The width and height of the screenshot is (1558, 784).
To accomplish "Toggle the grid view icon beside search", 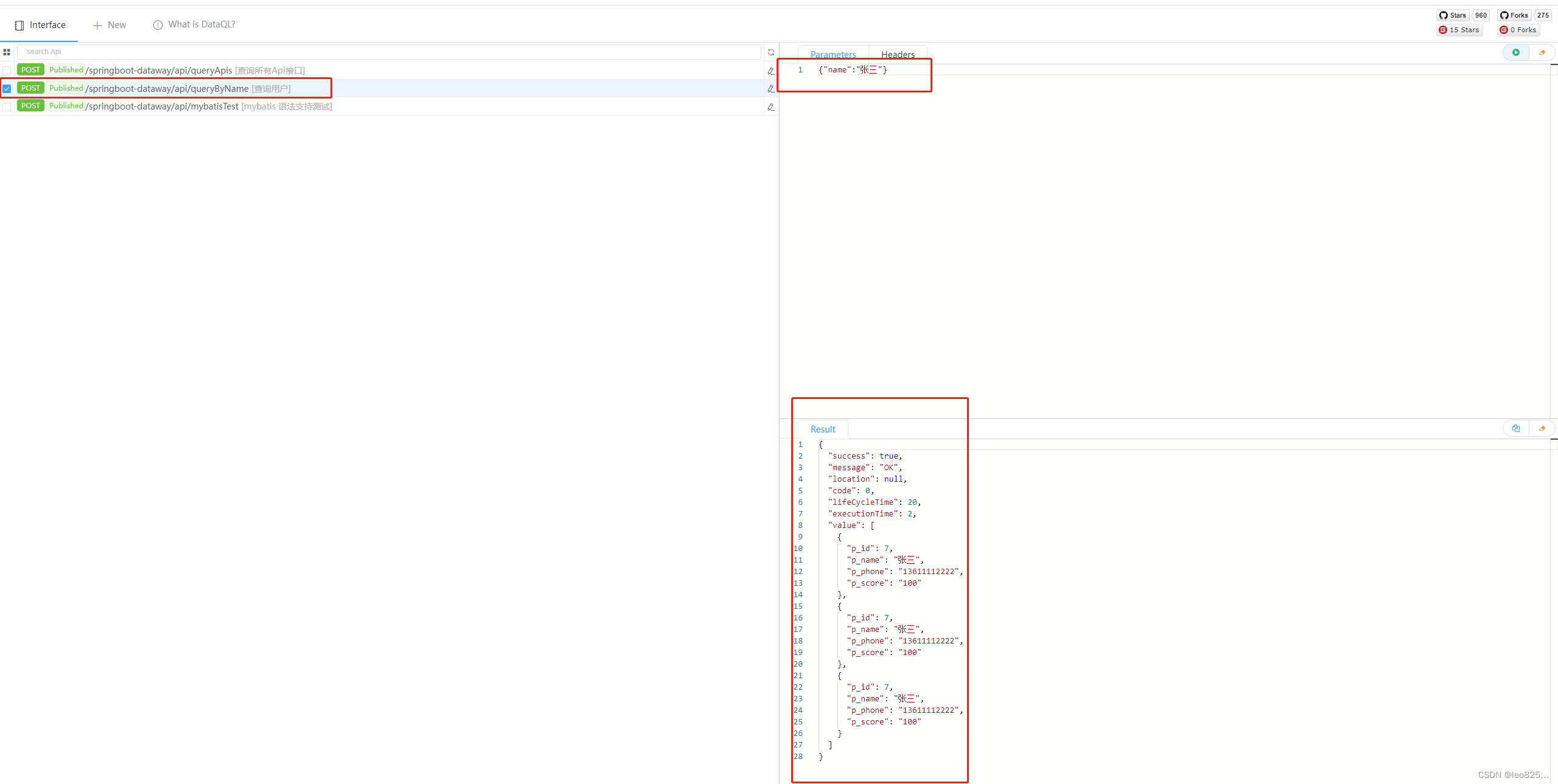I will [7, 52].
